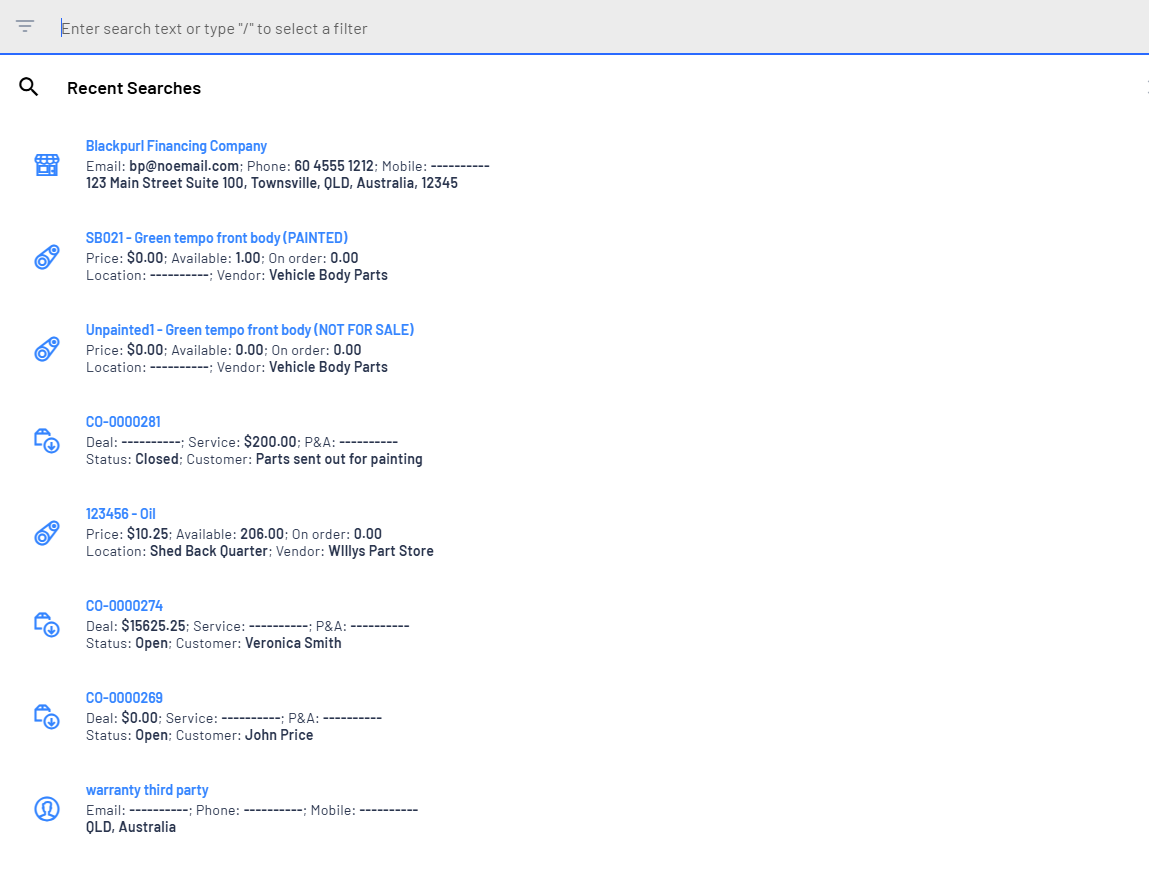Open SB021 - Green tempo front body (PAINTED)

coord(217,238)
